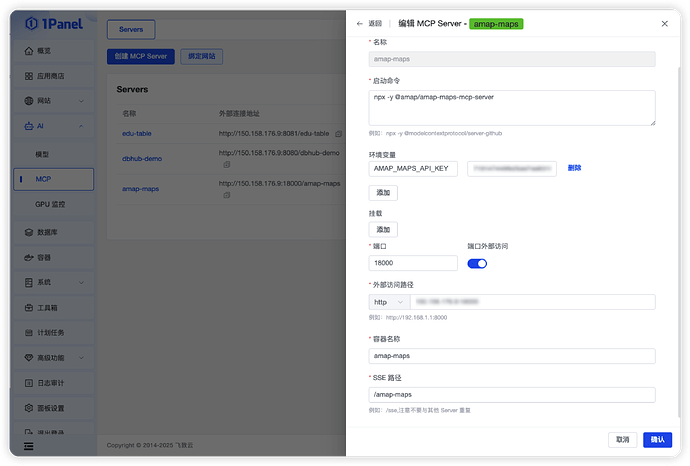Viewport: 690px width, 466px height.
Task: Toggle sidebar collapse hamburger icon
Action: pyautogui.click(x=29, y=446)
